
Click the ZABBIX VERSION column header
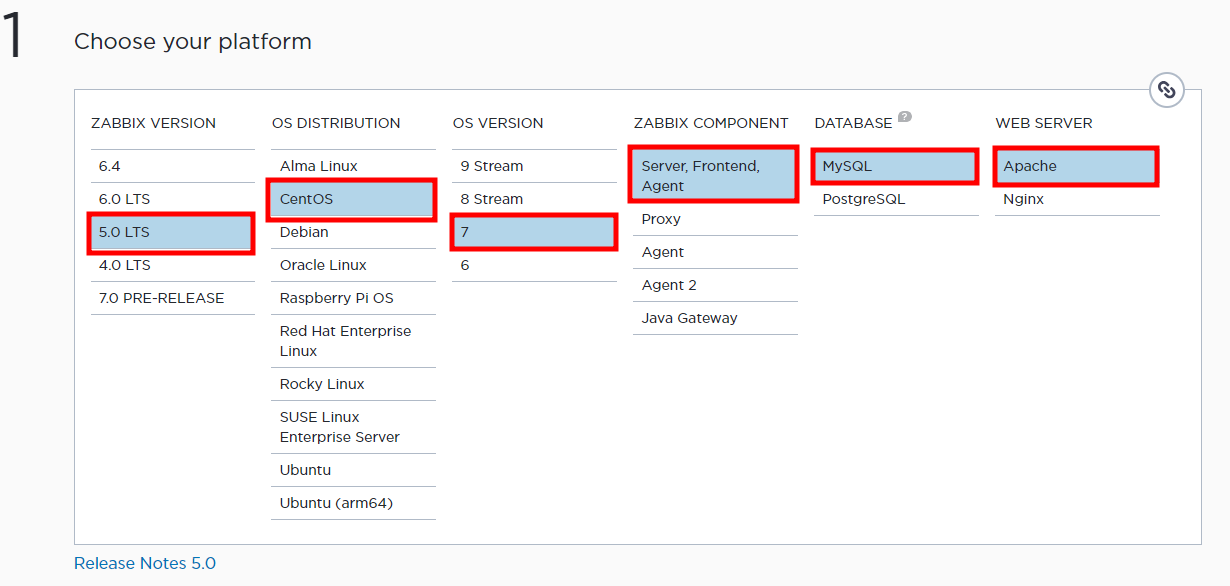point(153,123)
